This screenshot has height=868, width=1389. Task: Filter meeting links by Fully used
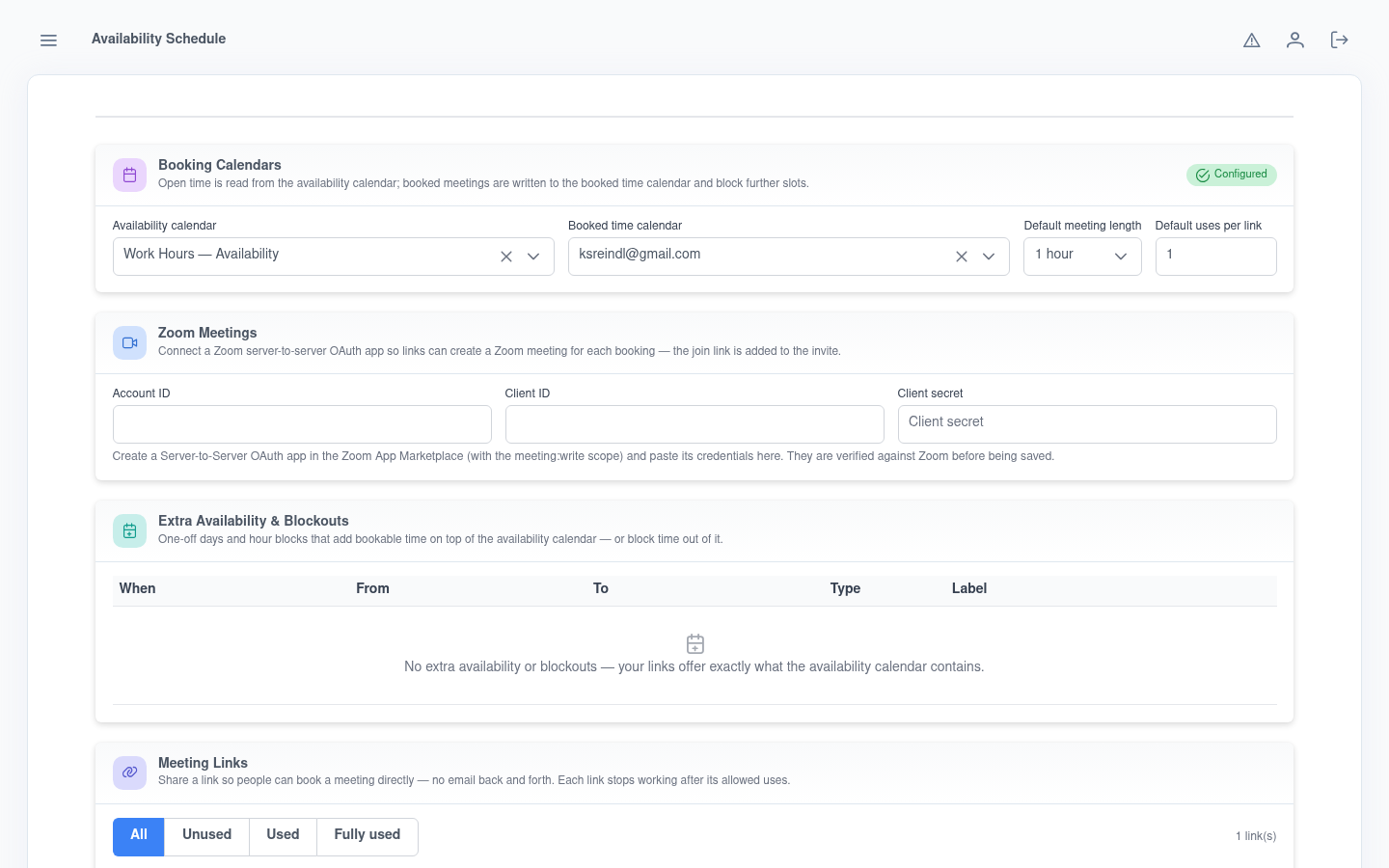click(368, 836)
